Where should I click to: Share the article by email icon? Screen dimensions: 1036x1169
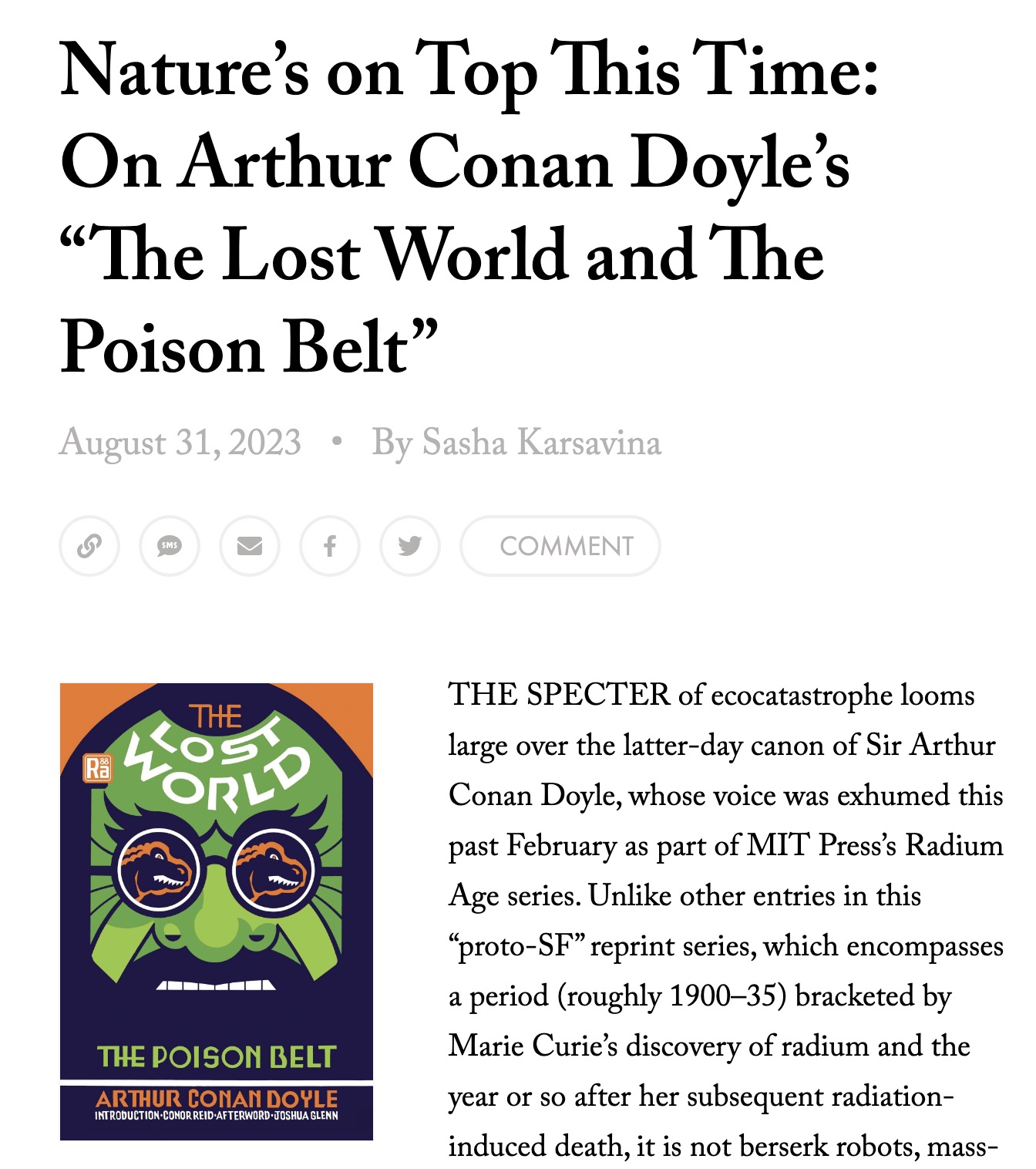[x=250, y=546]
